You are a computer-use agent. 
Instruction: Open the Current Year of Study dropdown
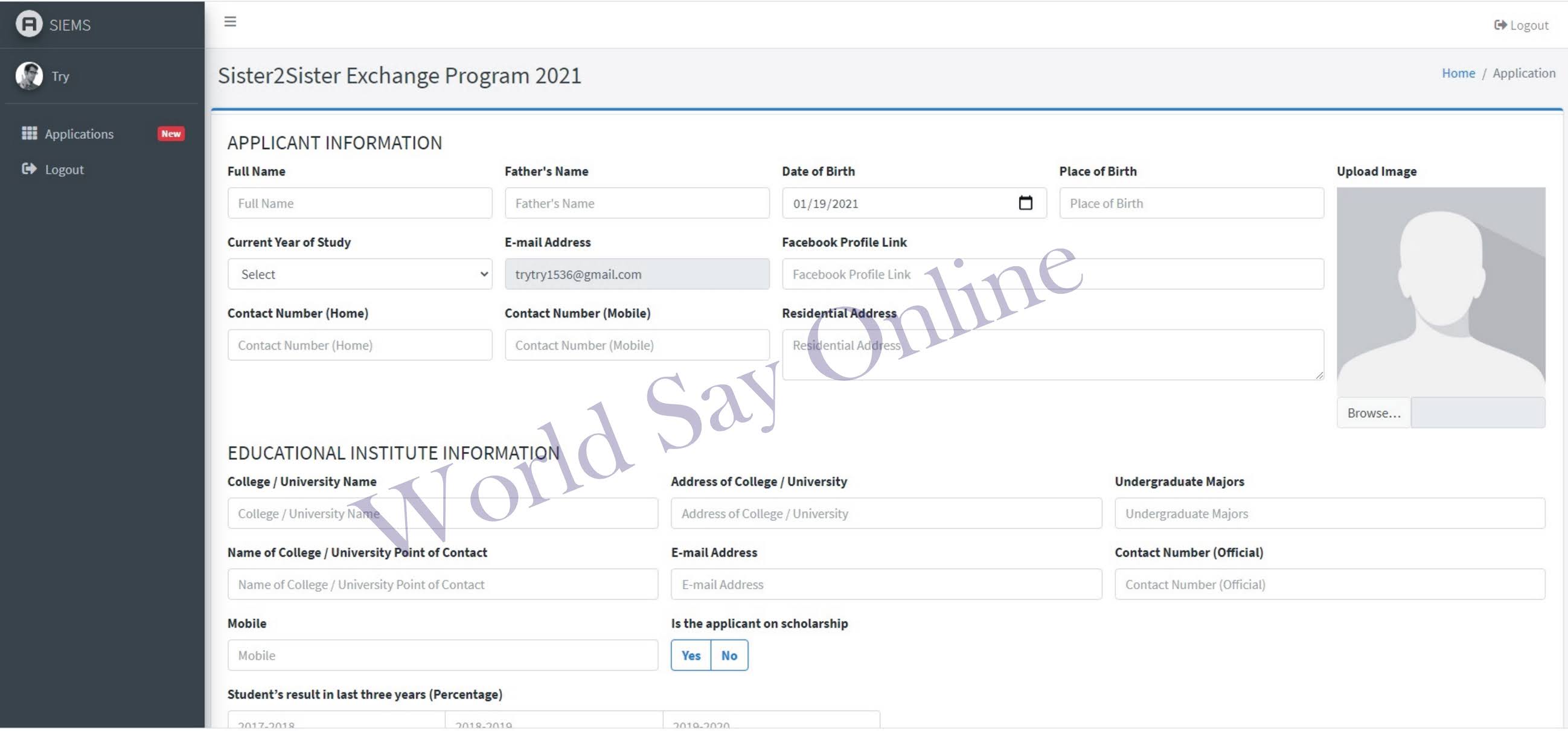tap(360, 275)
